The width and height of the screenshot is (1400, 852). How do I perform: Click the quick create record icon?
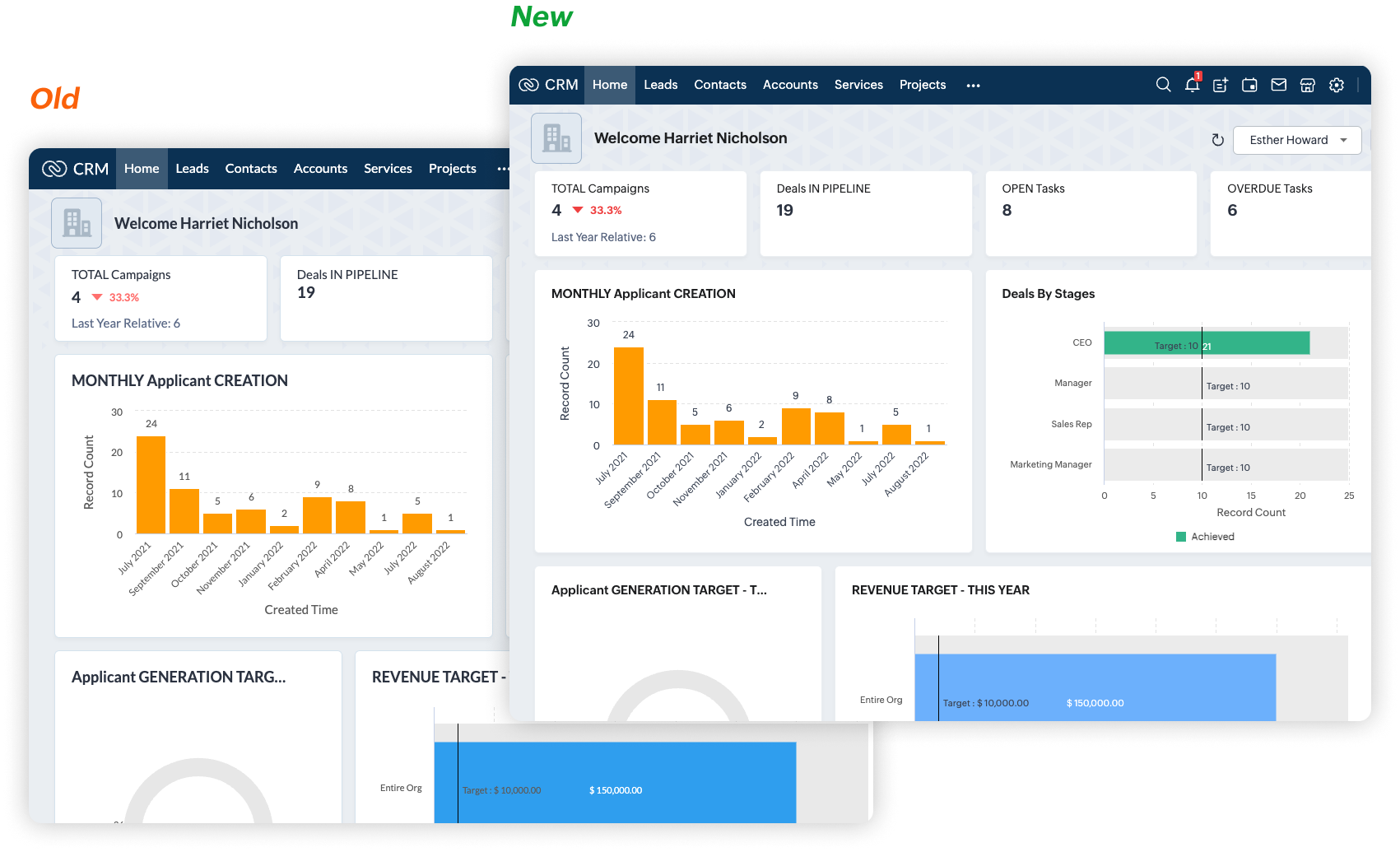(x=1221, y=85)
